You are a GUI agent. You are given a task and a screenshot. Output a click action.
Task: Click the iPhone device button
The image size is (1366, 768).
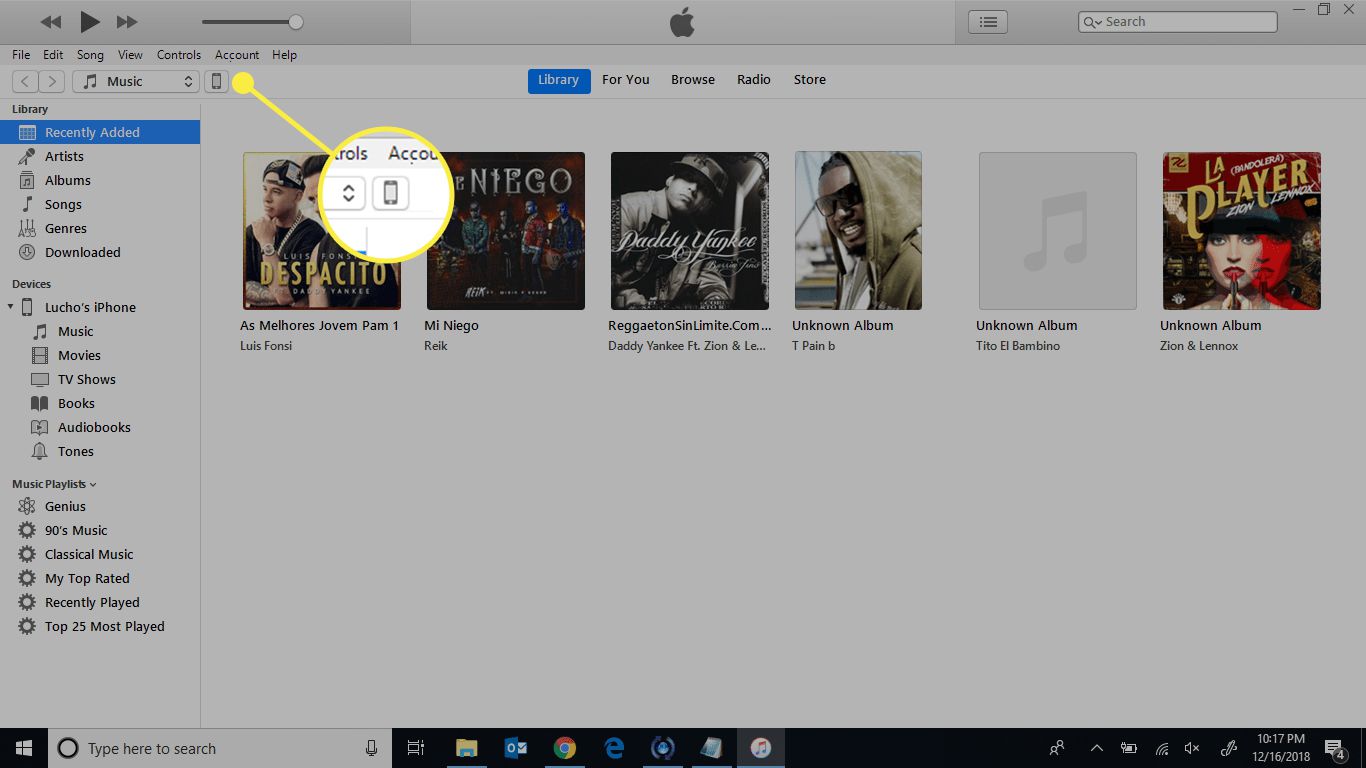(x=216, y=82)
